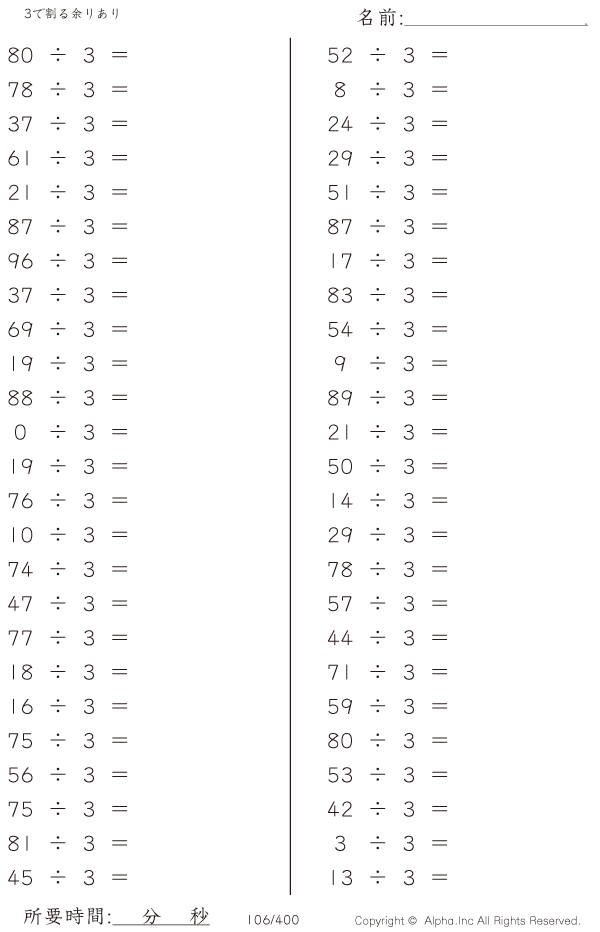Click the problem 96 ÷ 3 =
The height and width of the screenshot is (932, 600).
pyautogui.click(x=68, y=261)
